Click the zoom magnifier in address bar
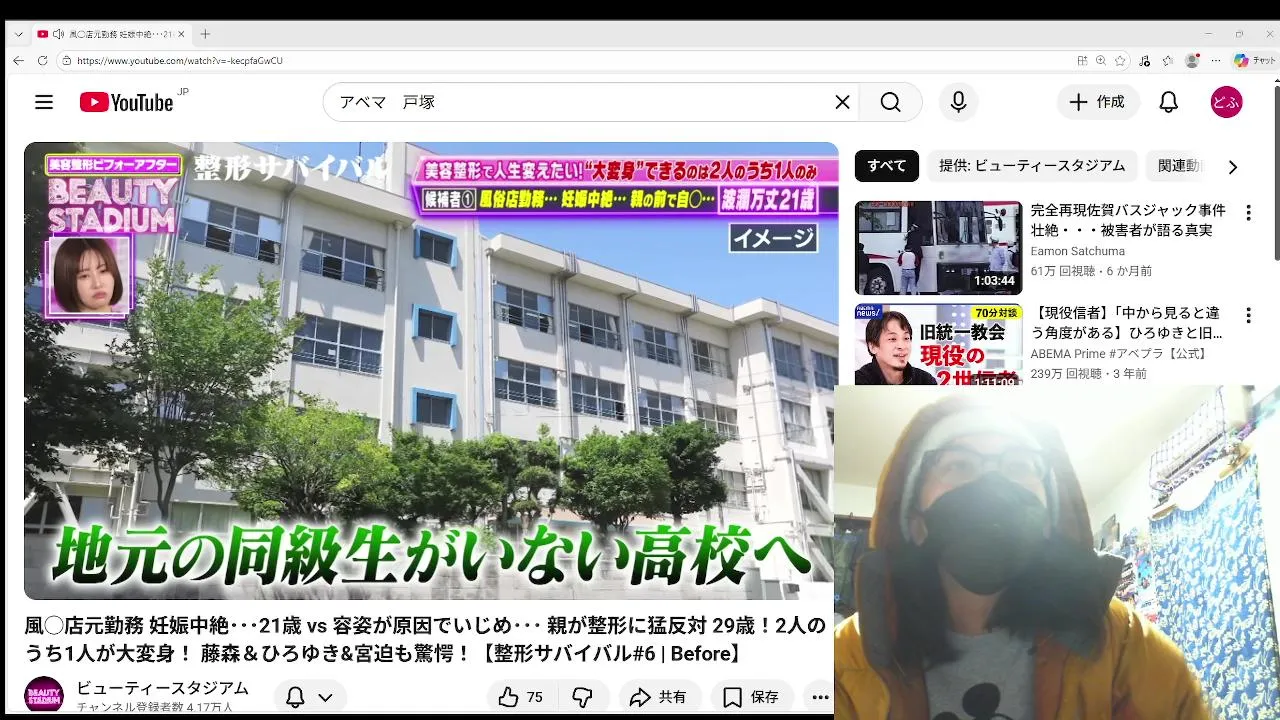Viewport: 1280px width, 720px height. 1101,61
